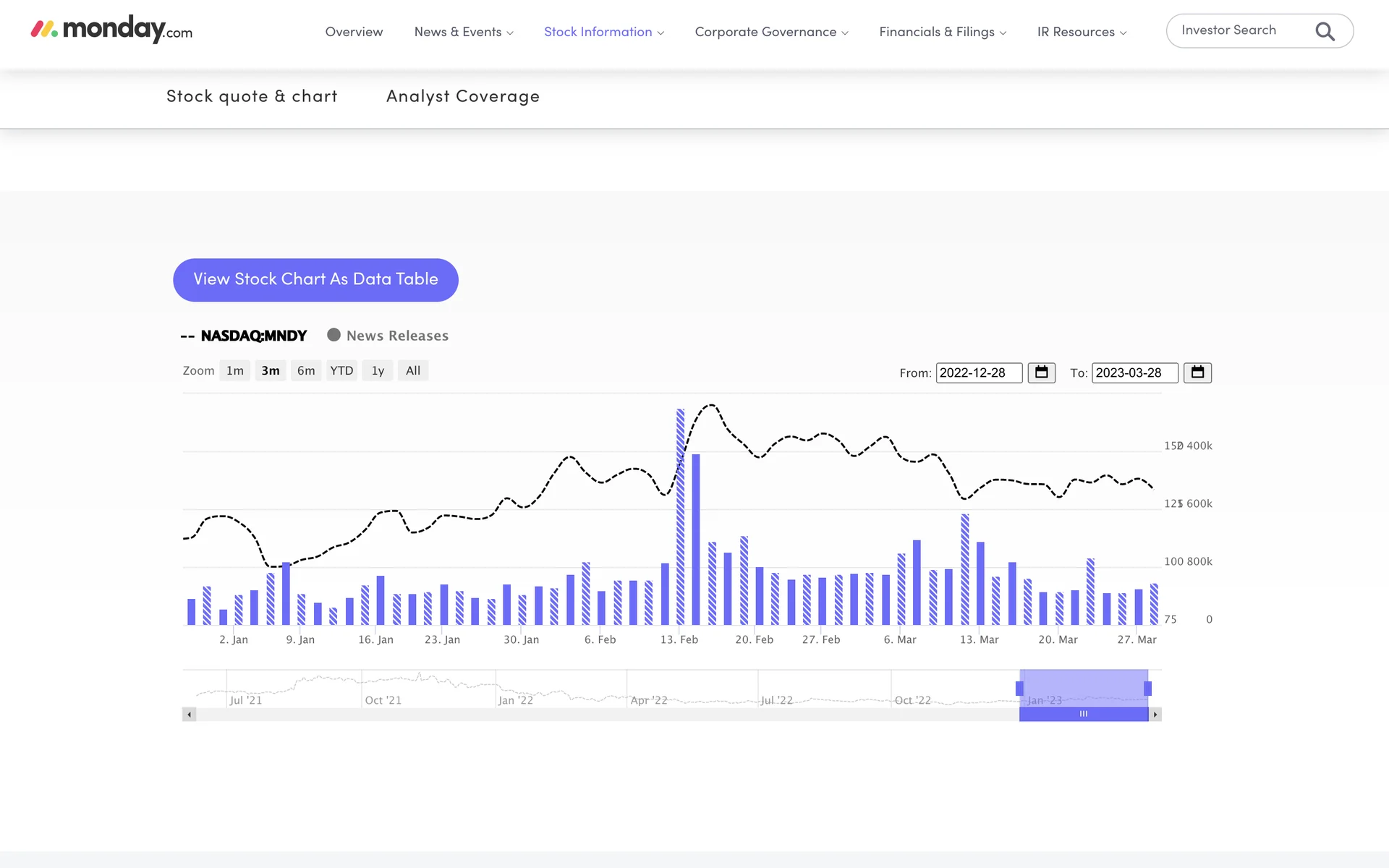Click the navigator scroll right arrow
Viewport: 1389px width, 868px height.
tap(1155, 715)
